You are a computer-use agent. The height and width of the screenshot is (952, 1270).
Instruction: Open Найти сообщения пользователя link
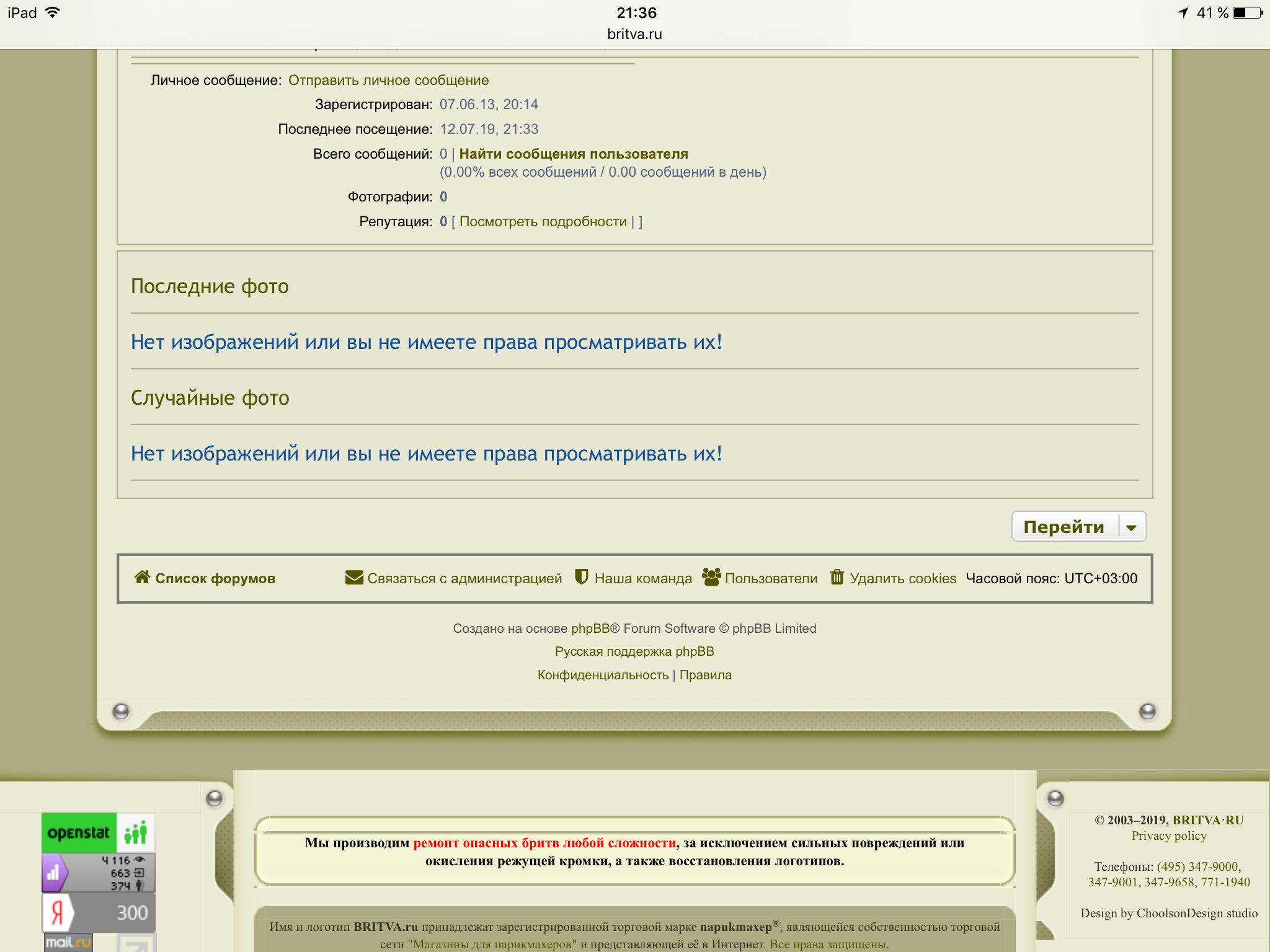[573, 154]
